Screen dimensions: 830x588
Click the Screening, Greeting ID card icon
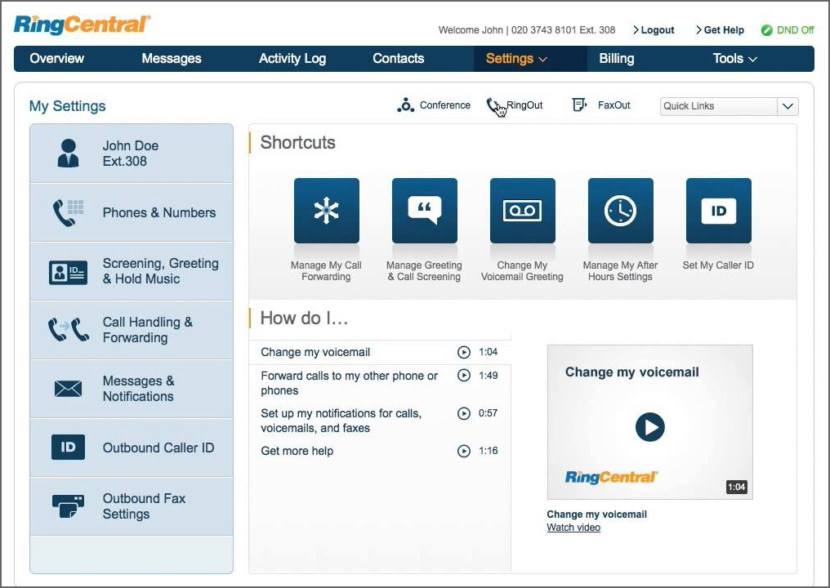coord(68,272)
